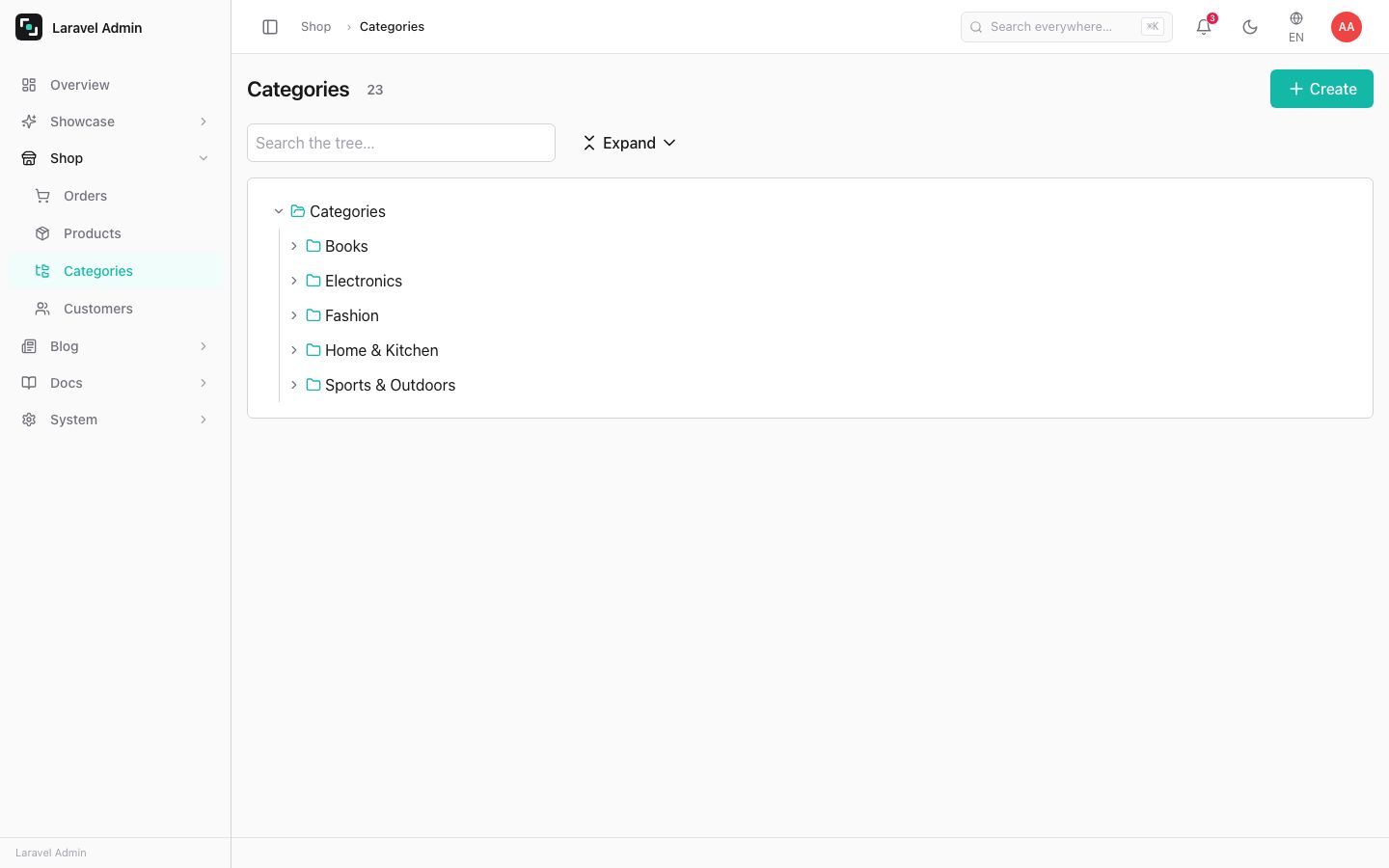Go to Orders in sidebar

[x=116, y=196]
